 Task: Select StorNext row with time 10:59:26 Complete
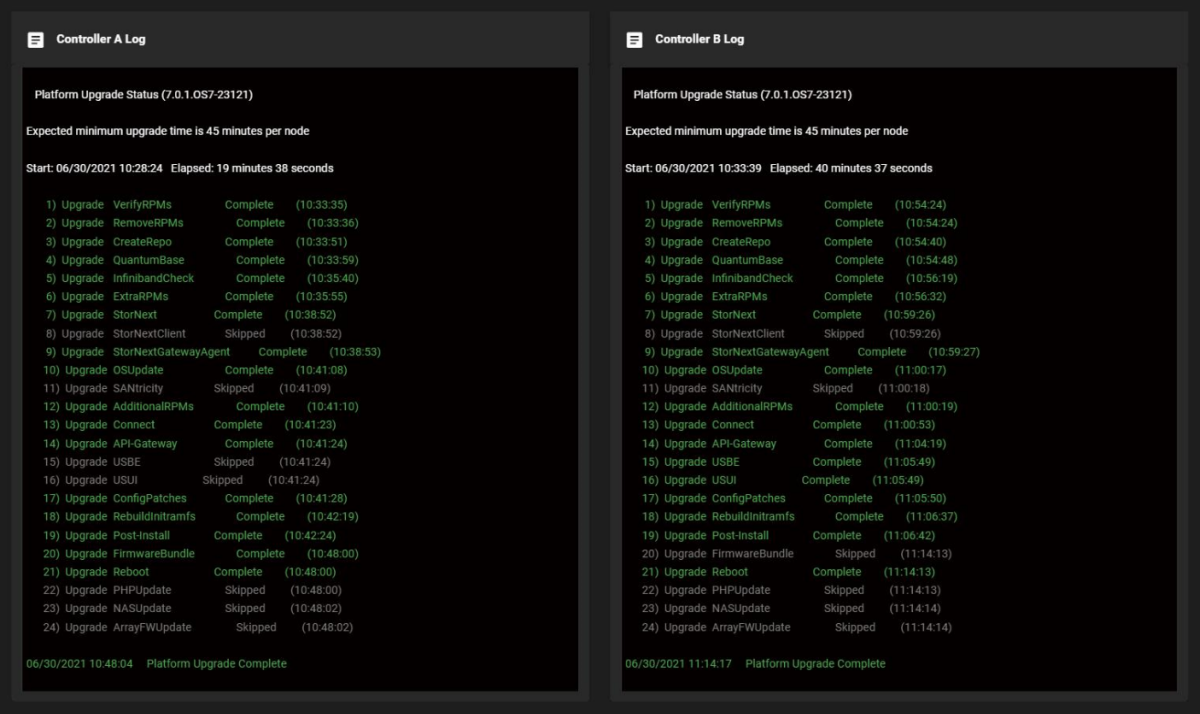(x=789, y=315)
